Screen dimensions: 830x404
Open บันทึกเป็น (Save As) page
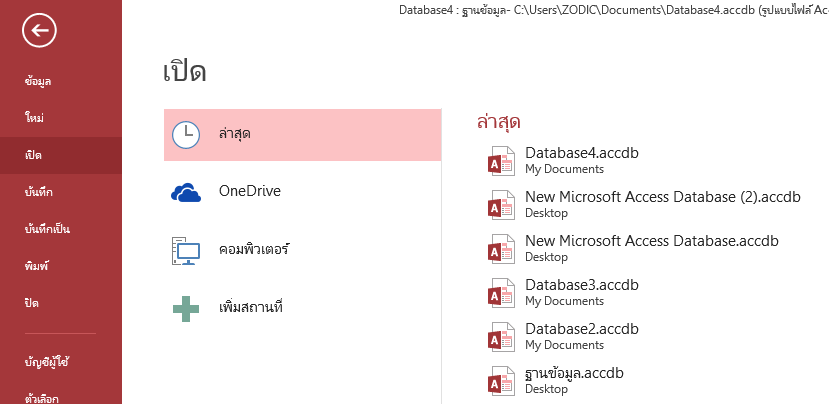47,229
